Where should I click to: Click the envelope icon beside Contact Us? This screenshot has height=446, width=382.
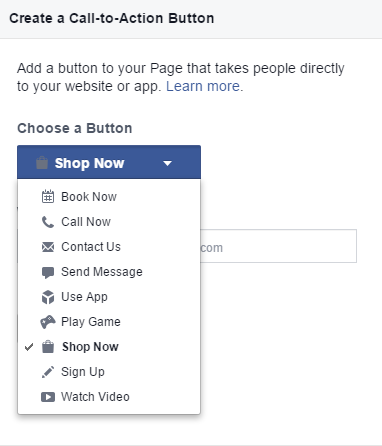pyautogui.click(x=48, y=247)
